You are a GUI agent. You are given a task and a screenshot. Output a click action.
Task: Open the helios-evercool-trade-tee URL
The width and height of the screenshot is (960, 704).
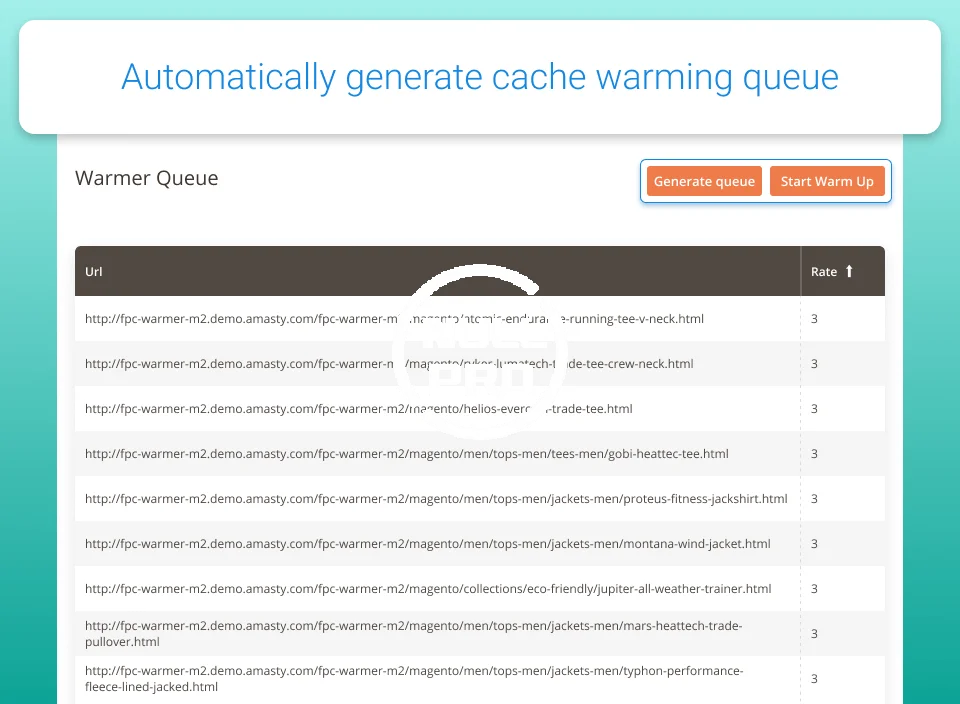coord(358,409)
